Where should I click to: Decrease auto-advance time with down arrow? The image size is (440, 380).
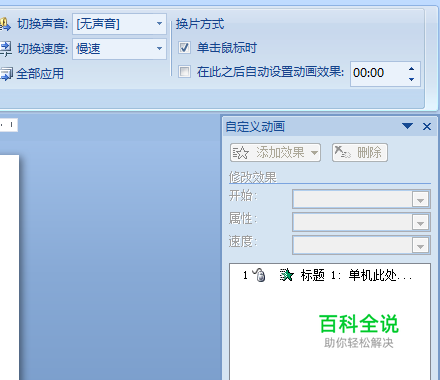pos(411,79)
